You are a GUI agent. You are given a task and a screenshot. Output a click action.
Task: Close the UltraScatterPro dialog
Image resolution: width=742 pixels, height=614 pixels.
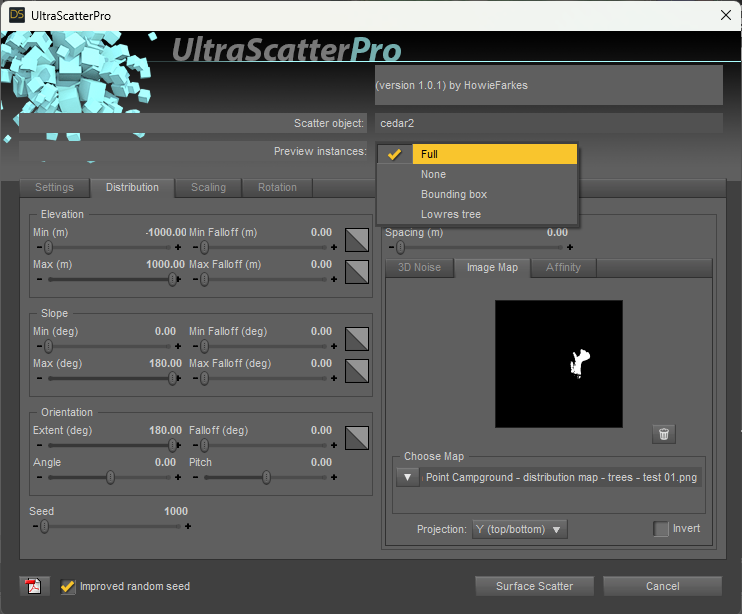[x=725, y=15]
